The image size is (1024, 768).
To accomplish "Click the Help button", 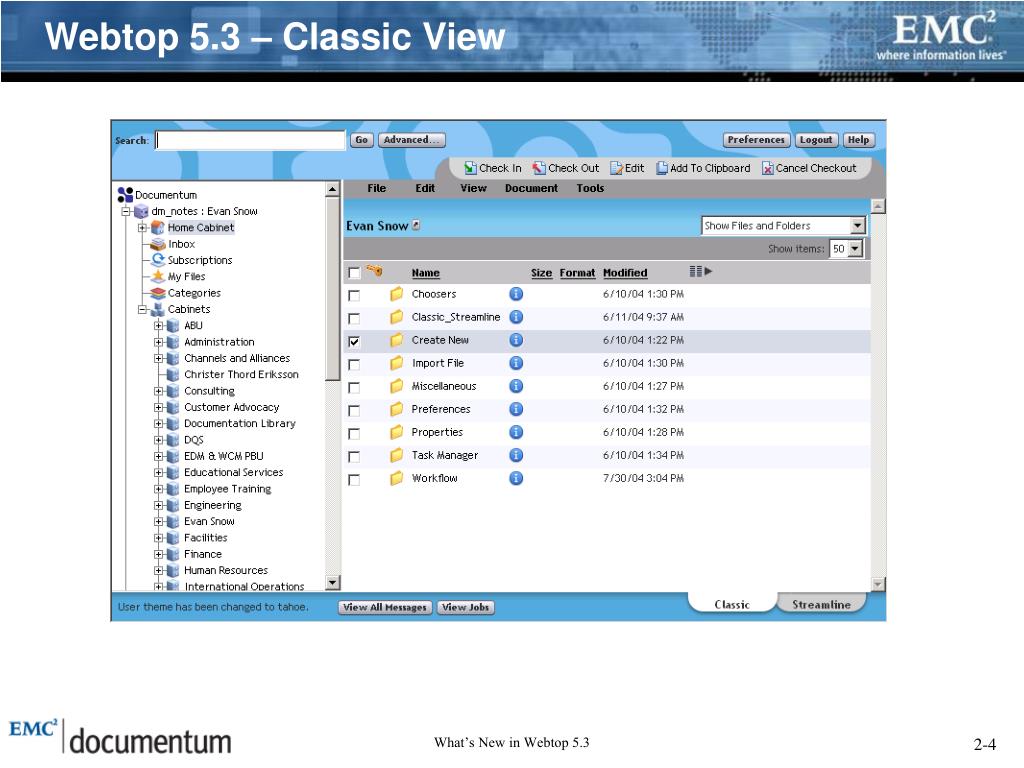I will click(859, 140).
